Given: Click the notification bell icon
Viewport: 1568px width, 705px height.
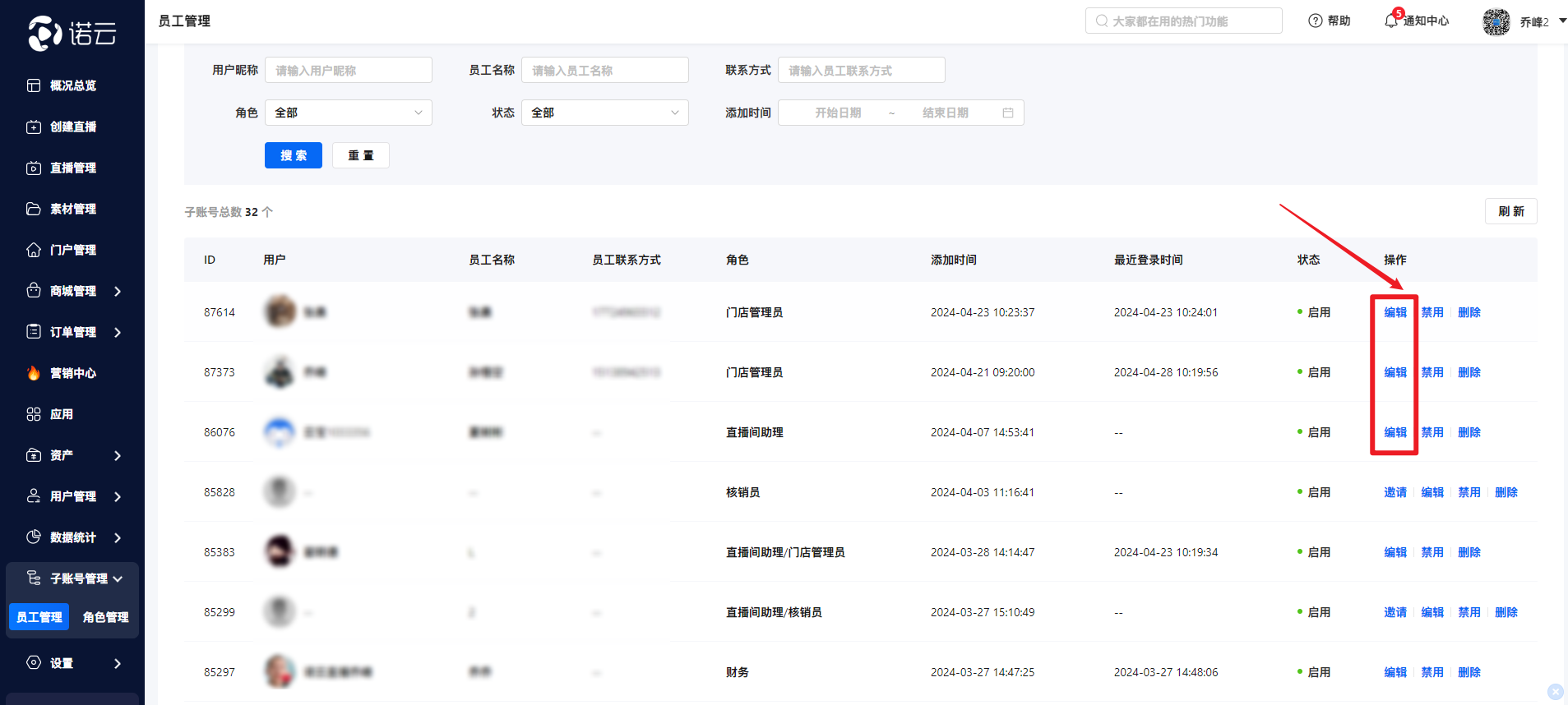Looking at the screenshot, I should click(1390, 21).
